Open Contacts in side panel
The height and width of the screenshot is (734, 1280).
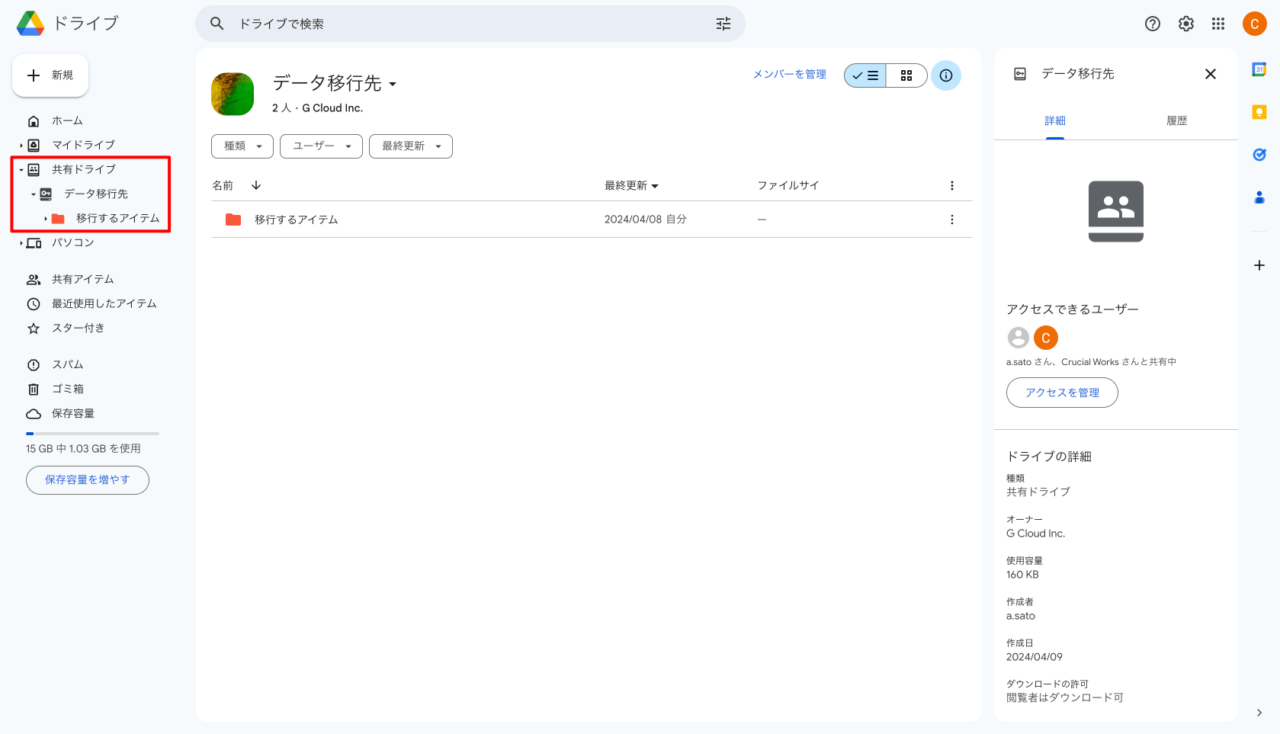[1259, 198]
